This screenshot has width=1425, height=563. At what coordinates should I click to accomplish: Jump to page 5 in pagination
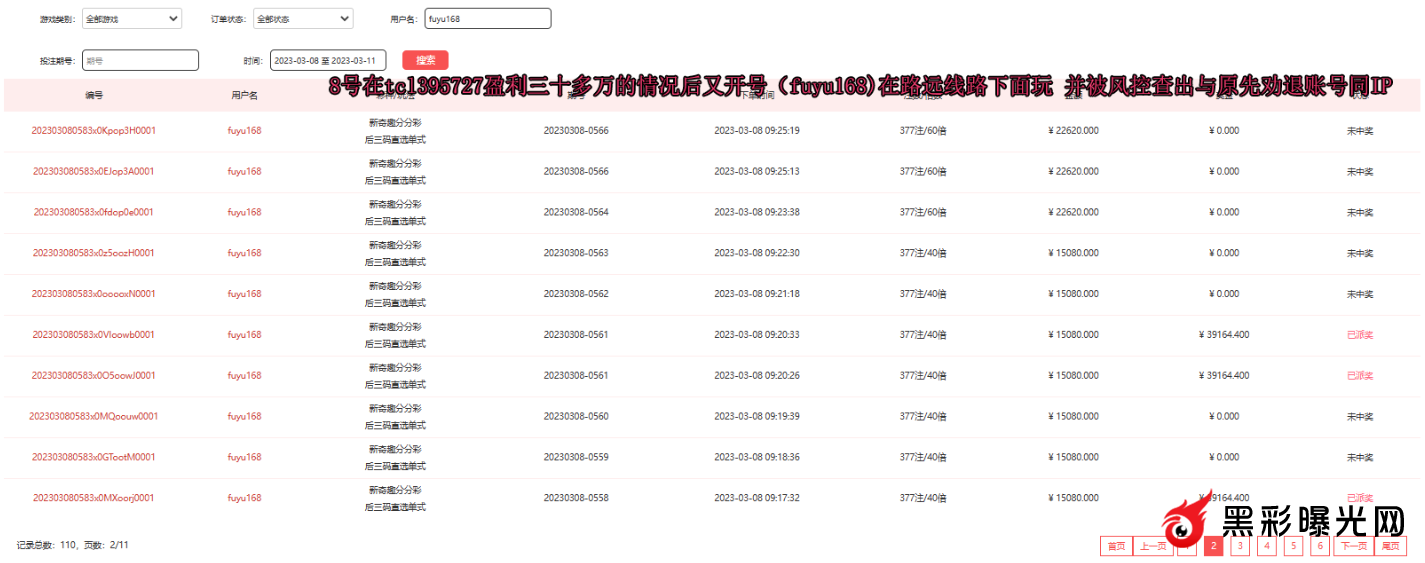1294,546
